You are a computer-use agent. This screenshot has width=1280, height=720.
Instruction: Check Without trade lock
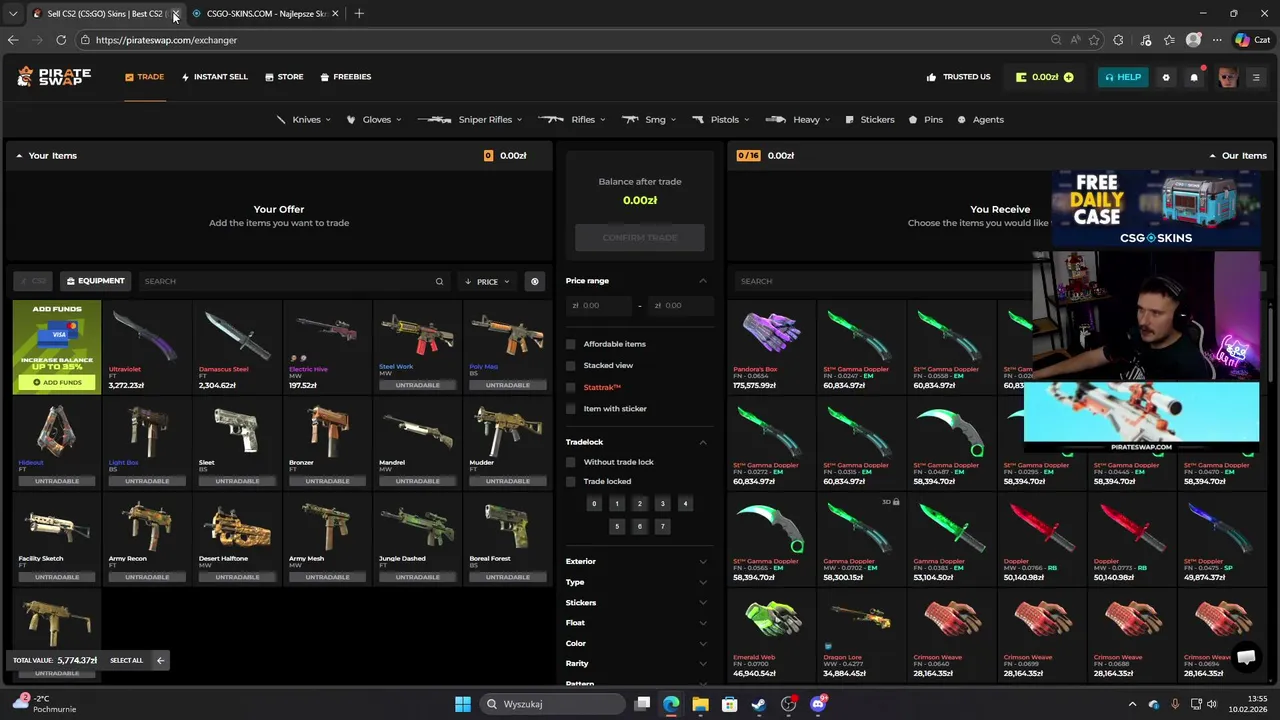[x=571, y=462]
